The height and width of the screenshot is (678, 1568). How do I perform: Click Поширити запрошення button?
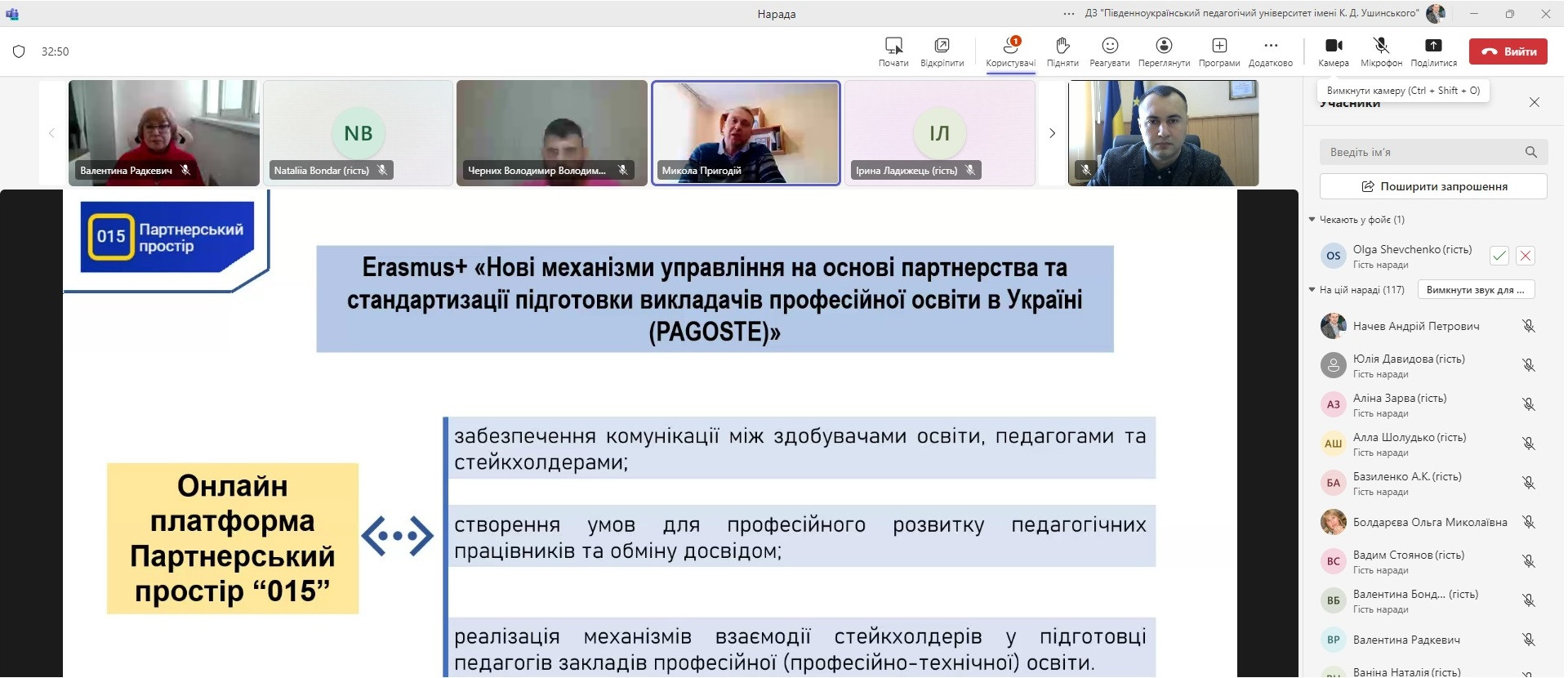click(x=1433, y=186)
